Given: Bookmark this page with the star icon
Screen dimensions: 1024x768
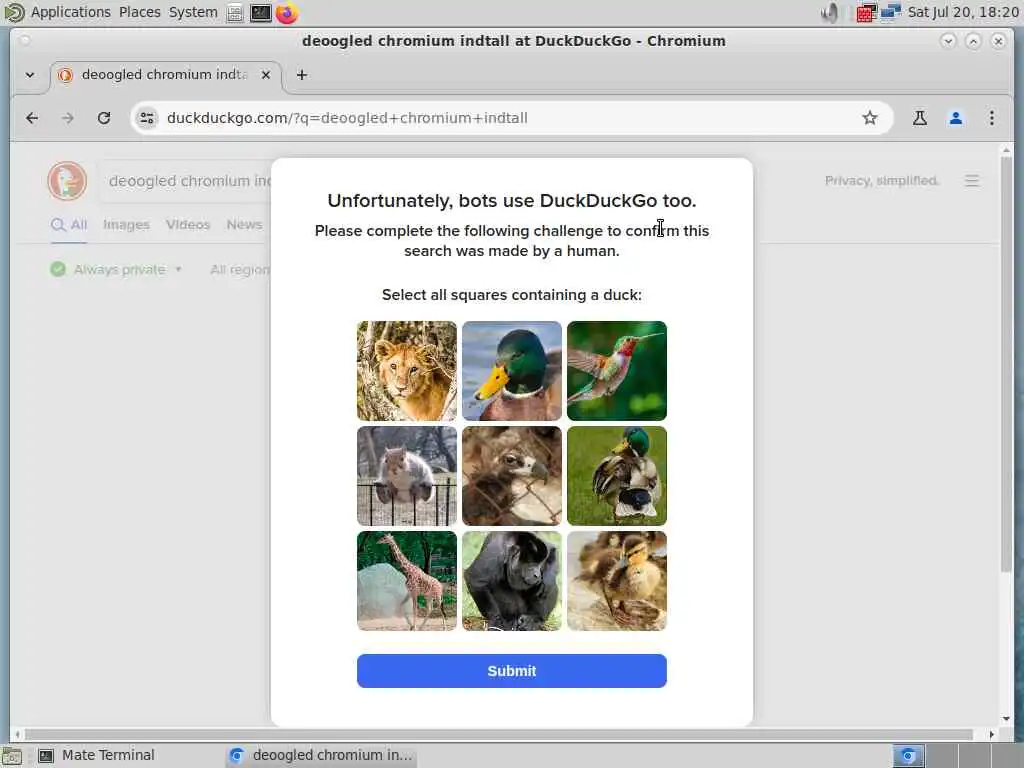Looking at the screenshot, I should pos(869,118).
